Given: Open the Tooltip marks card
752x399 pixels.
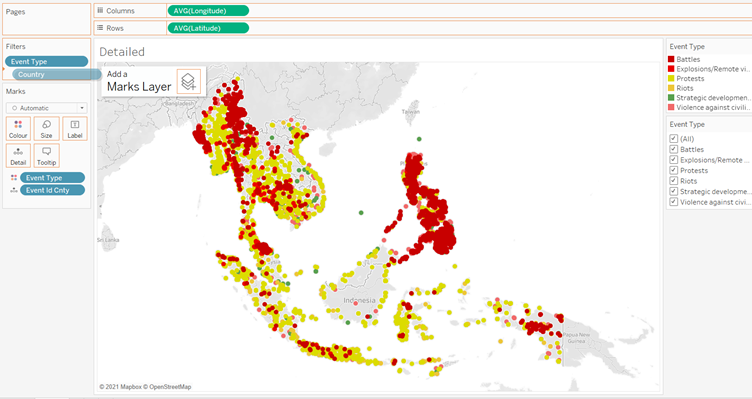Looking at the screenshot, I should [x=47, y=156].
